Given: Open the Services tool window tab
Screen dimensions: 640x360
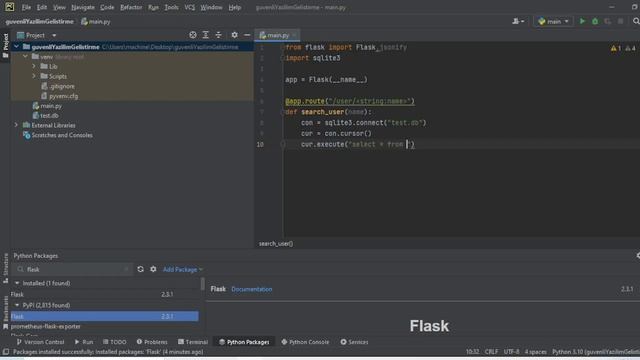Looking at the screenshot, I should coord(354,342).
